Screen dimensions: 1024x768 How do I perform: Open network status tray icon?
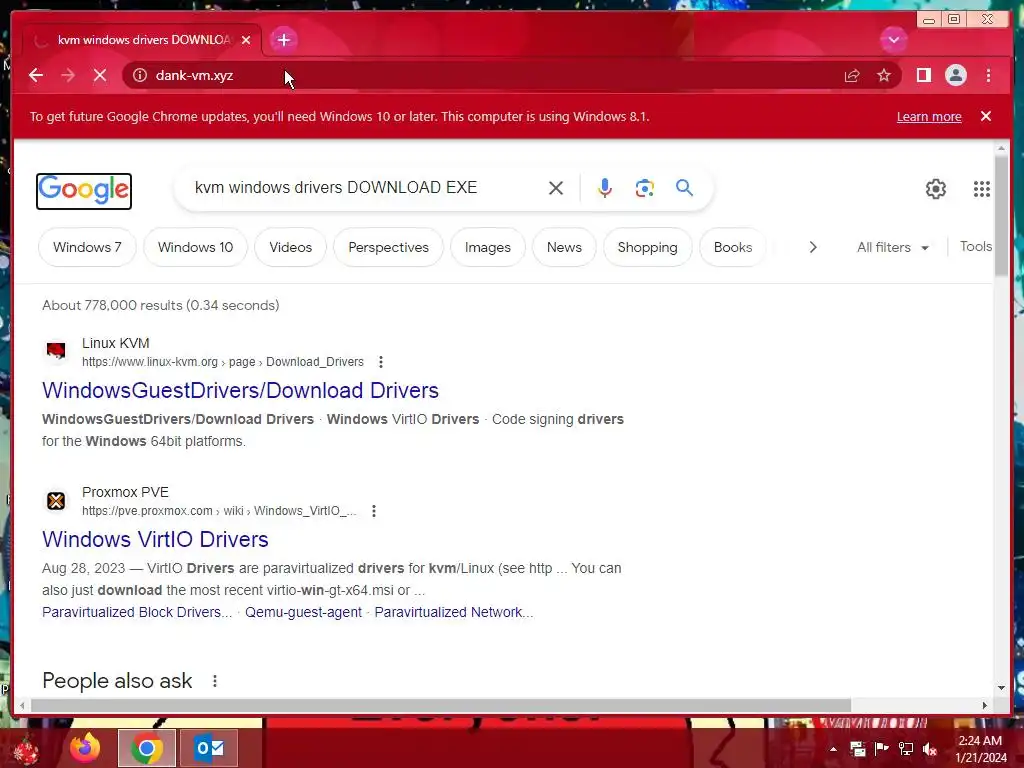(906, 749)
